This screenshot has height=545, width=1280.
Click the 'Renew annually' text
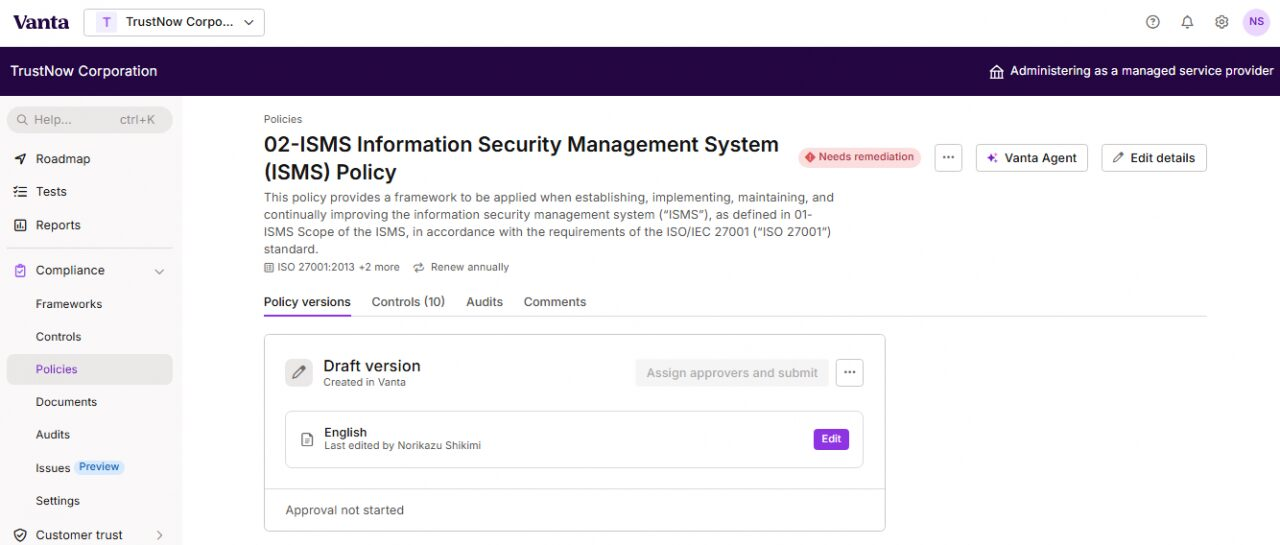(469, 268)
